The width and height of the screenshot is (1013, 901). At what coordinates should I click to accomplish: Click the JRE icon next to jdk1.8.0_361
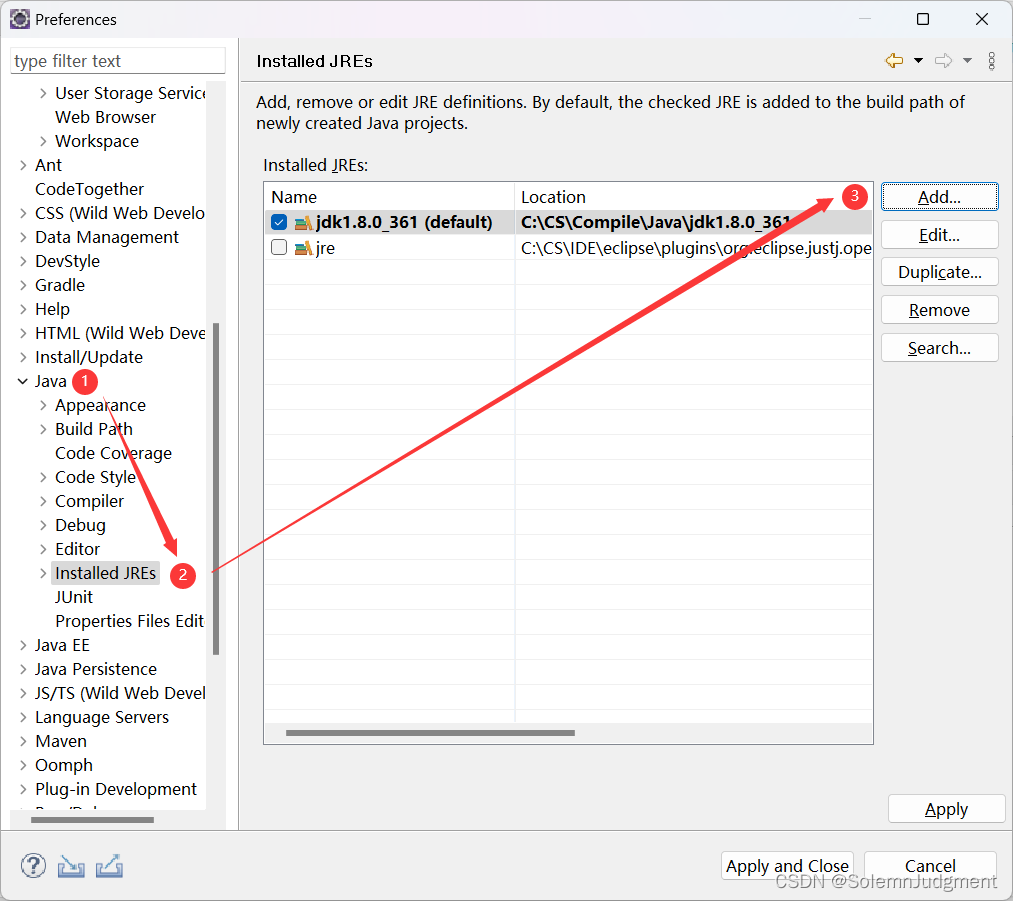[x=303, y=222]
